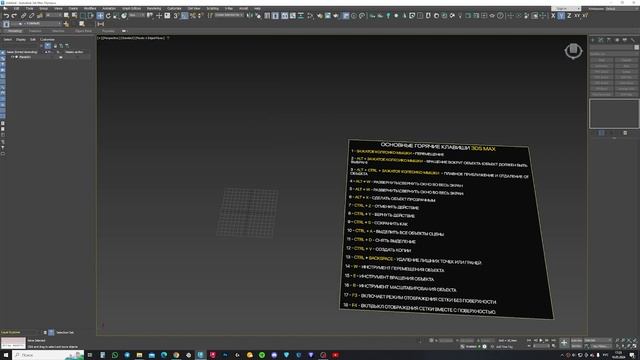Image resolution: width=640 pixels, height=360 pixels.
Task: Open the Windows Start menu
Action: tap(6, 355)
